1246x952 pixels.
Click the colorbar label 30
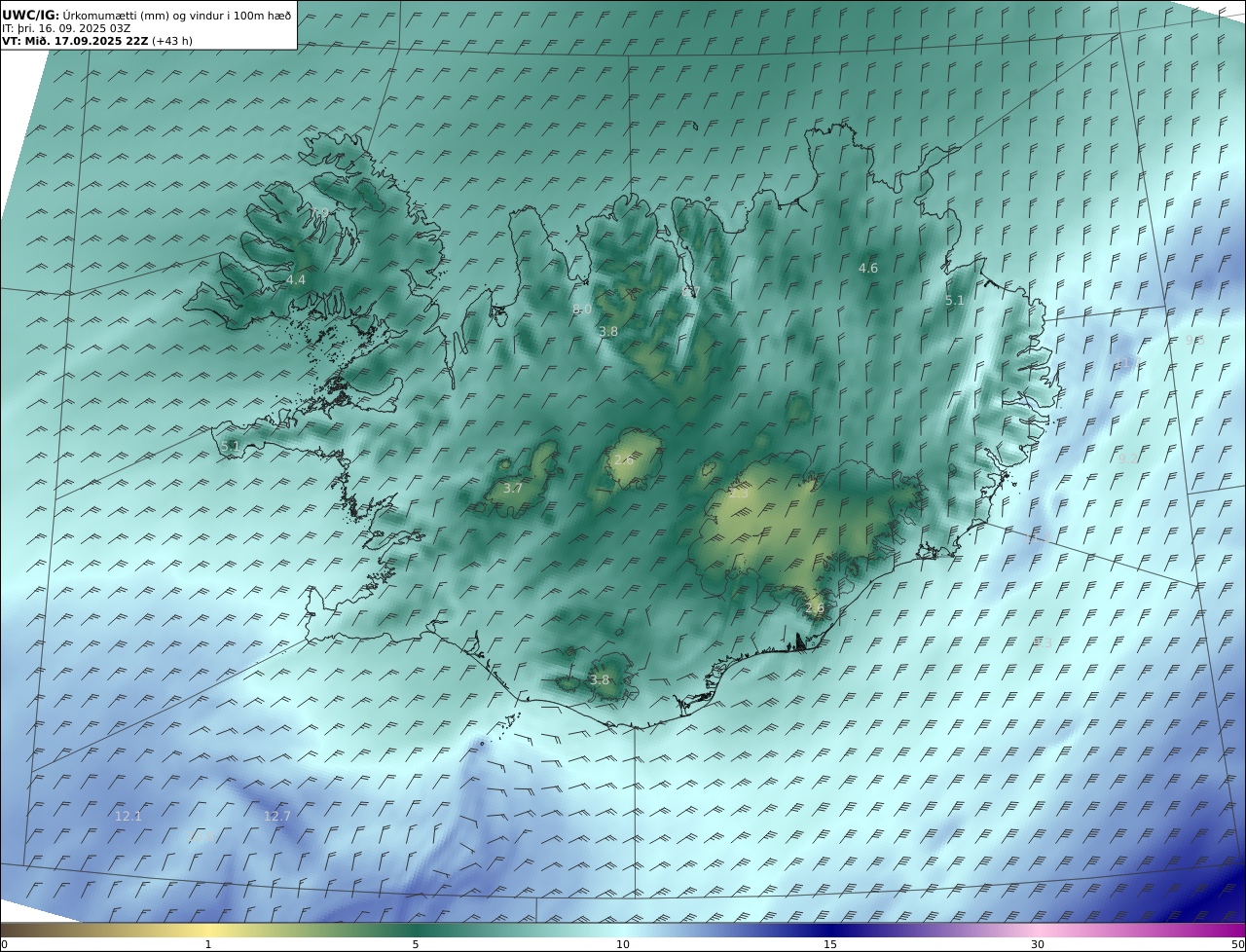click(1038, 944)
